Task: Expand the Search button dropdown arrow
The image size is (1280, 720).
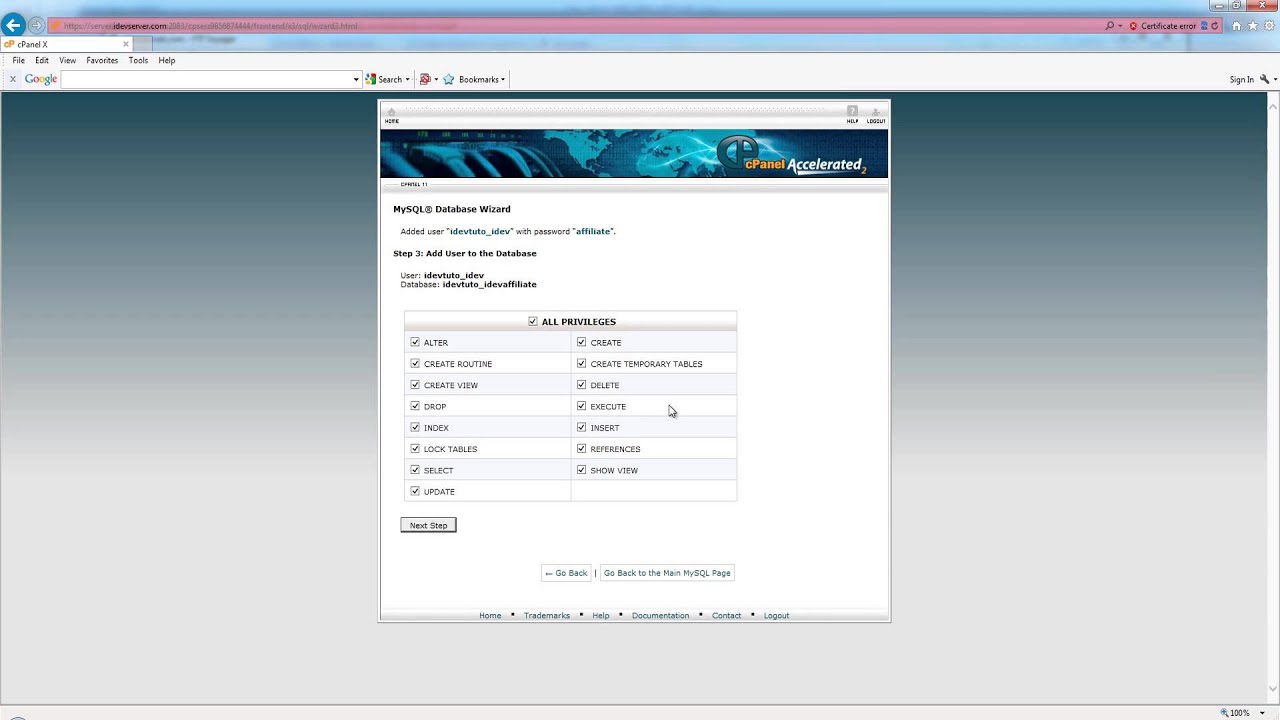Action: tap(408, 79)
